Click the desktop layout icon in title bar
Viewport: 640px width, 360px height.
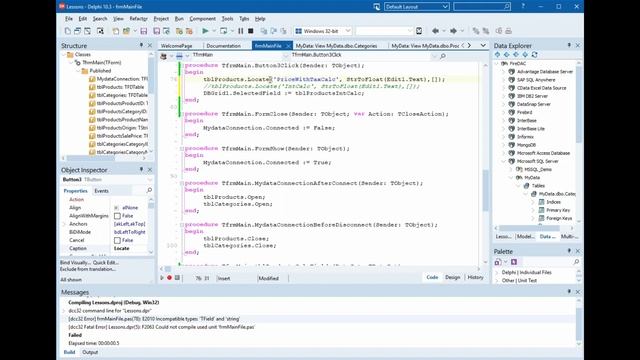tap(376, 7)
